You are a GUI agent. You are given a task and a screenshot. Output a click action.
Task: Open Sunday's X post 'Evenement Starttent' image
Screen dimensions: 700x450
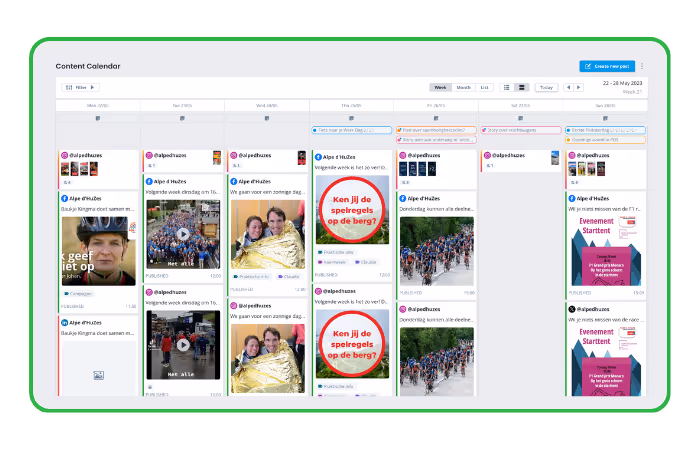tap(606, 362)
